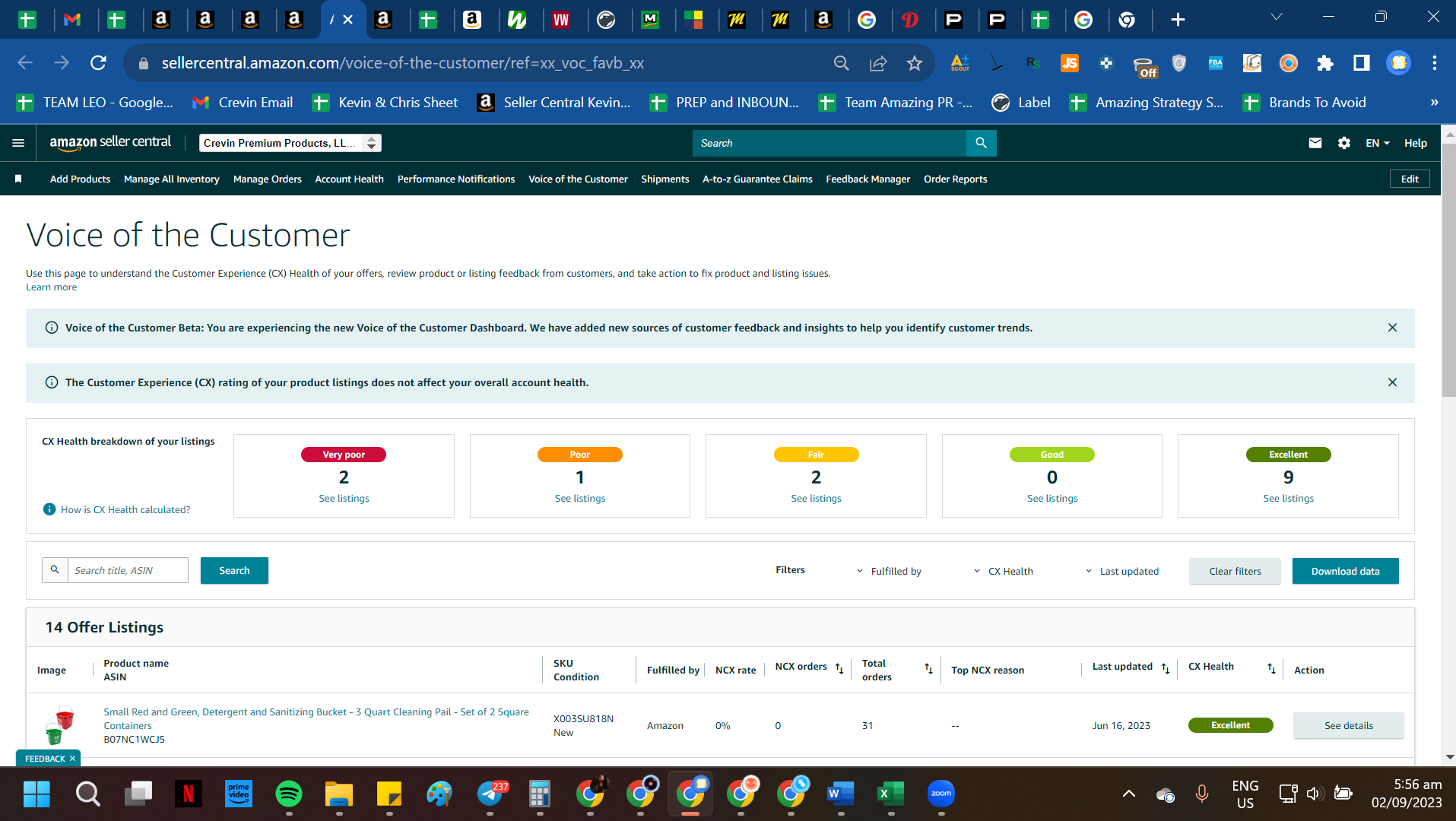Open Performance Notifications

click(456, 179)
